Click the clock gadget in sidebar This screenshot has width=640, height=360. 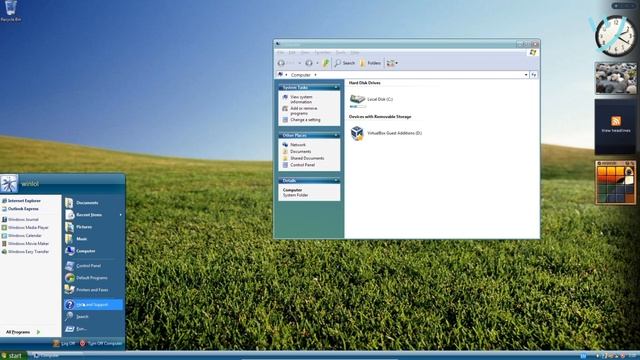pos(615,37)
